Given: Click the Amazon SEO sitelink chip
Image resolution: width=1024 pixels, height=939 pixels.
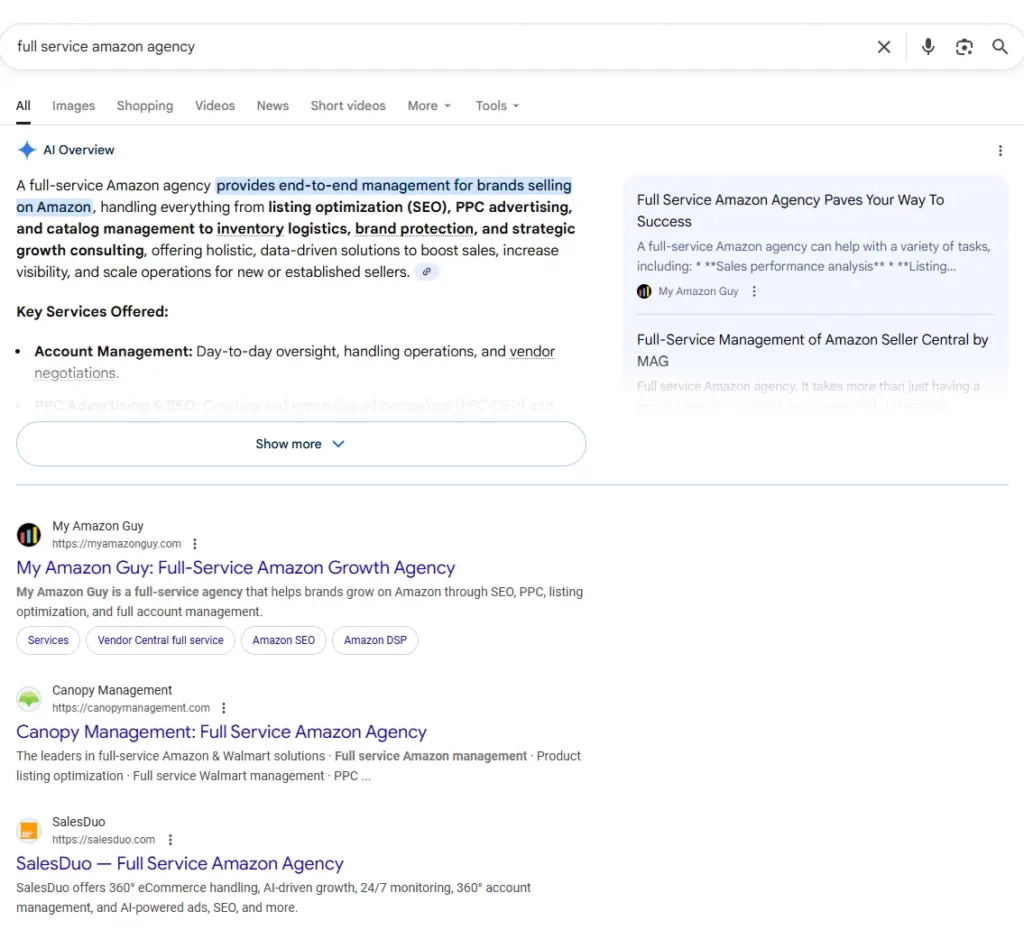Looking at the screenshot, I should coord(283,640).
